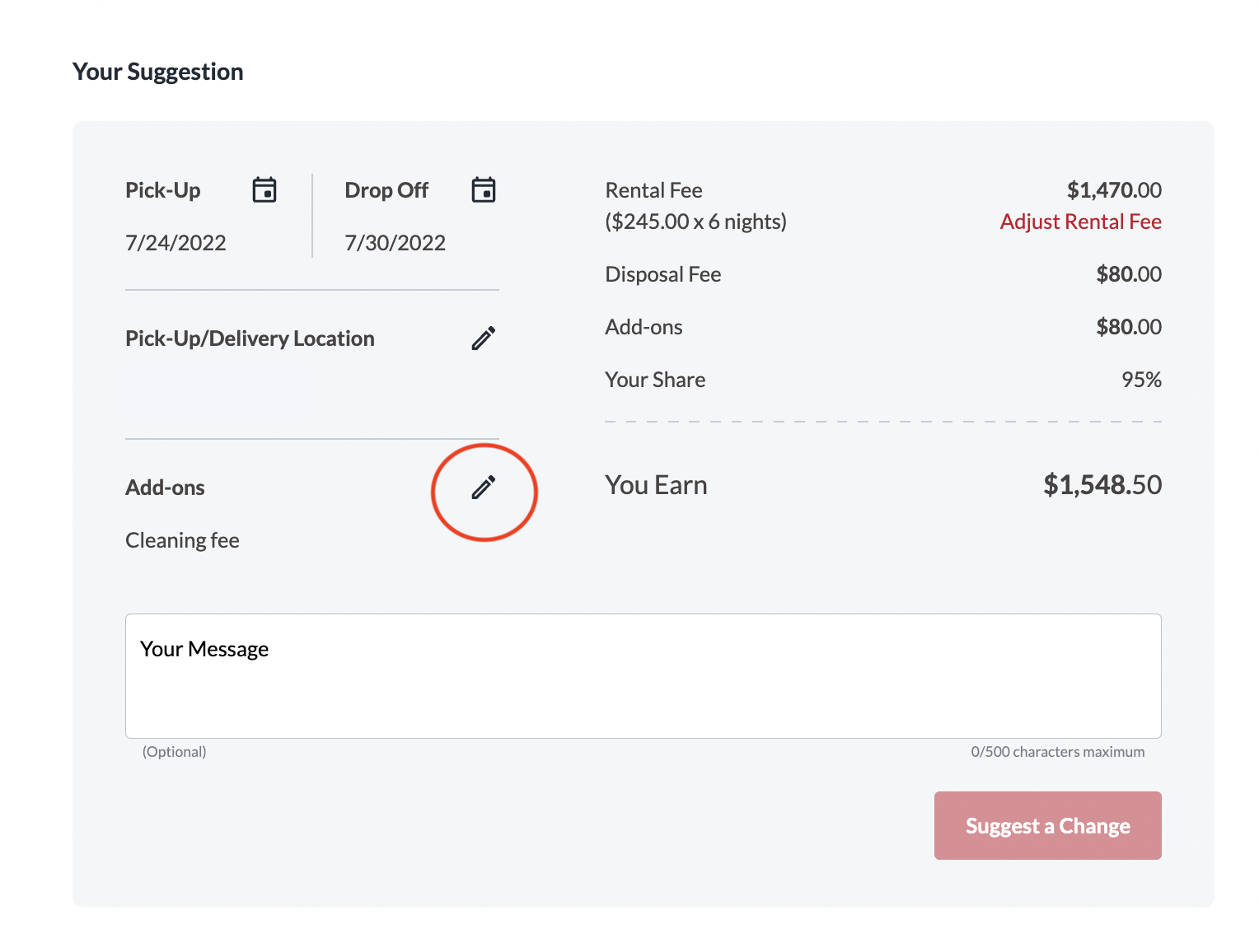Image resolution: width=1259 pixels, height=952 pixels.
Task: Click the You Earn label
Action: pyautogui.click(x=656, y=485)
